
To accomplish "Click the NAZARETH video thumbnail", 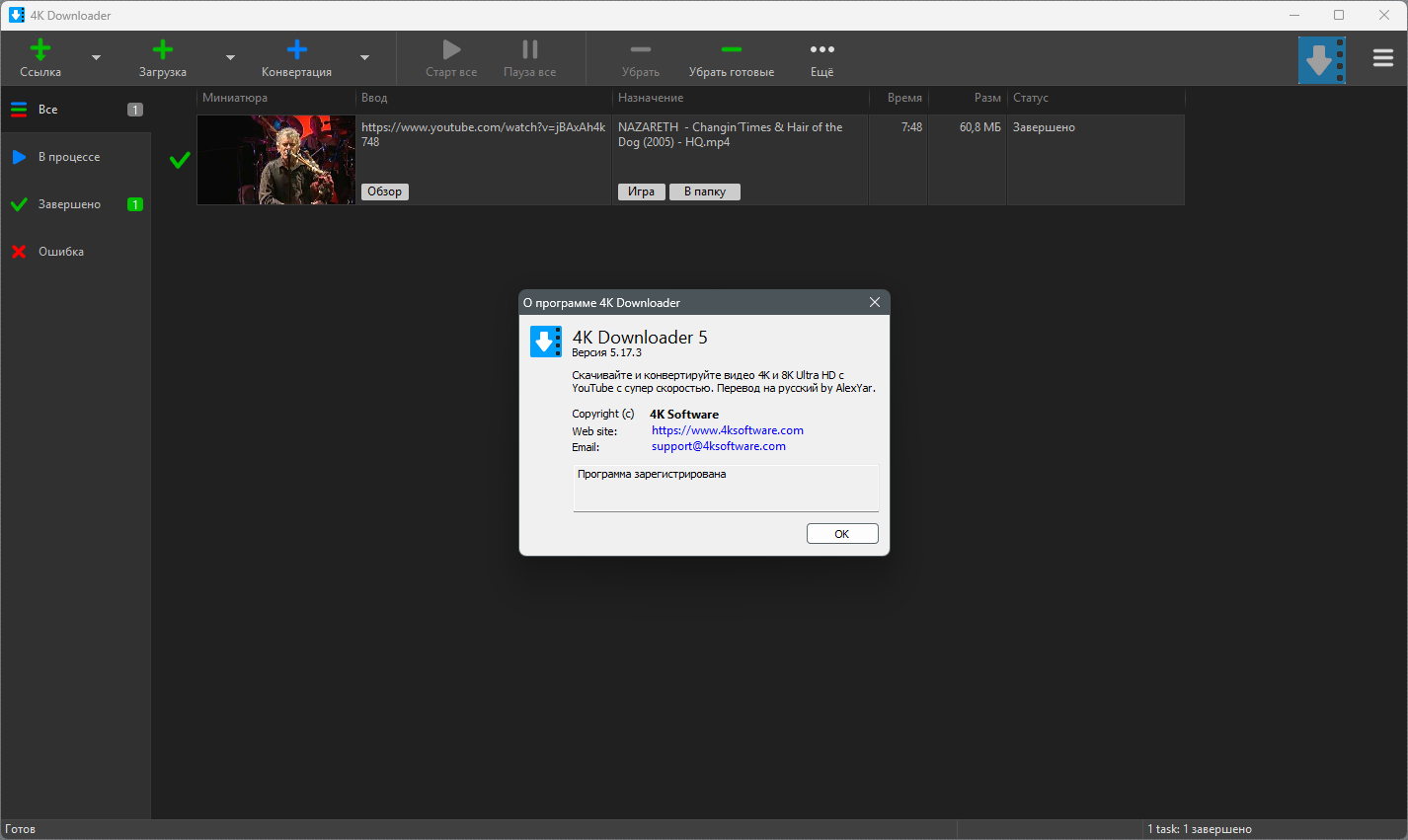I will click(x=276, y=160).
